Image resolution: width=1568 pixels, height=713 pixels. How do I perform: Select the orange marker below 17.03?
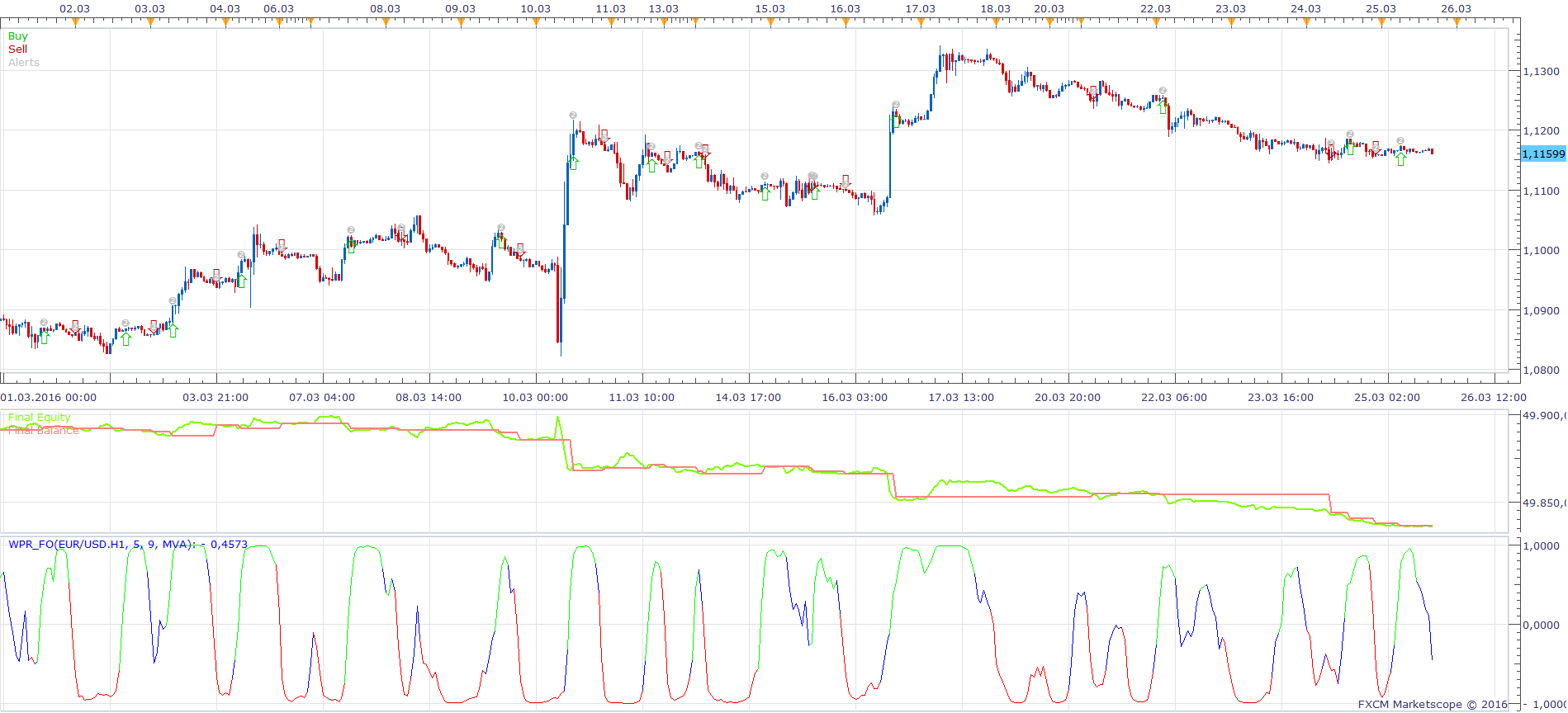click(921, 23)
